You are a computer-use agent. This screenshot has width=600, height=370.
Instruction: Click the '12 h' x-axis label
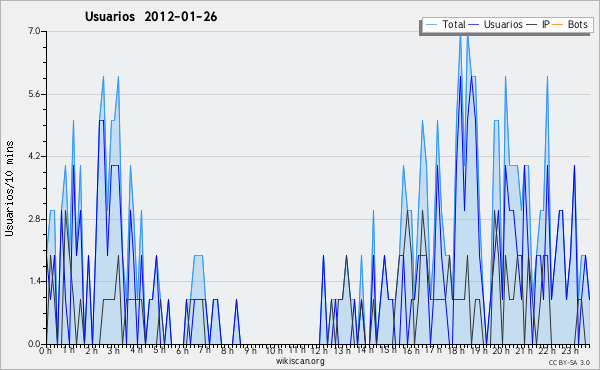click(x=319, y=351)
